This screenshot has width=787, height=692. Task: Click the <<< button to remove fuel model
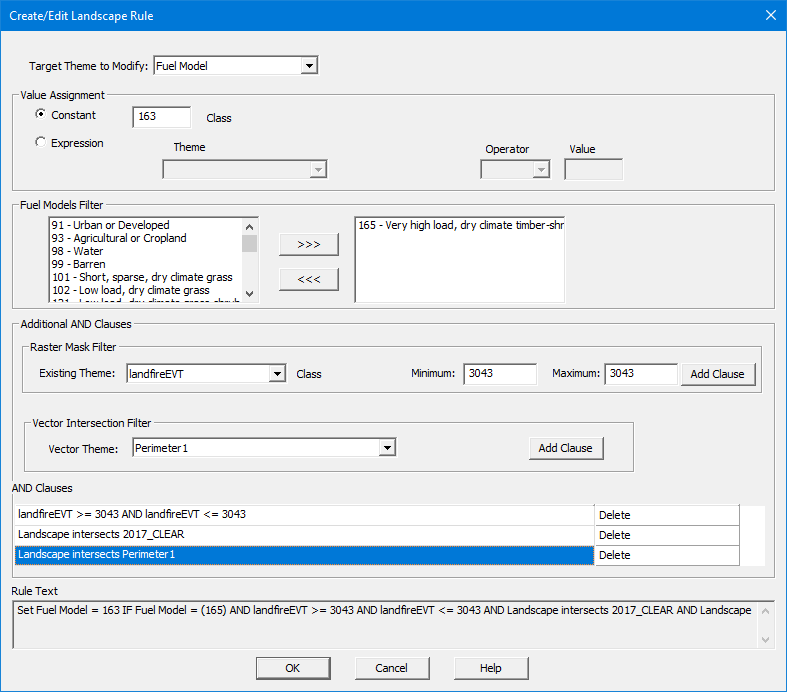[x=309, y=280]
